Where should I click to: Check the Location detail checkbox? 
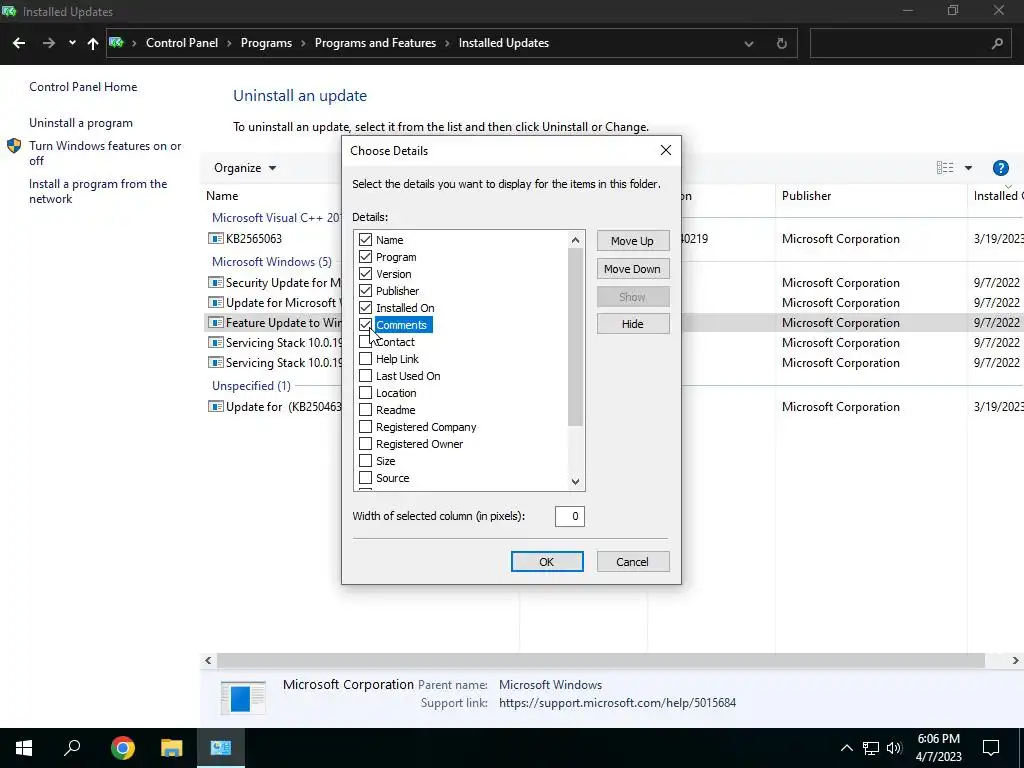tap(366, 392)
